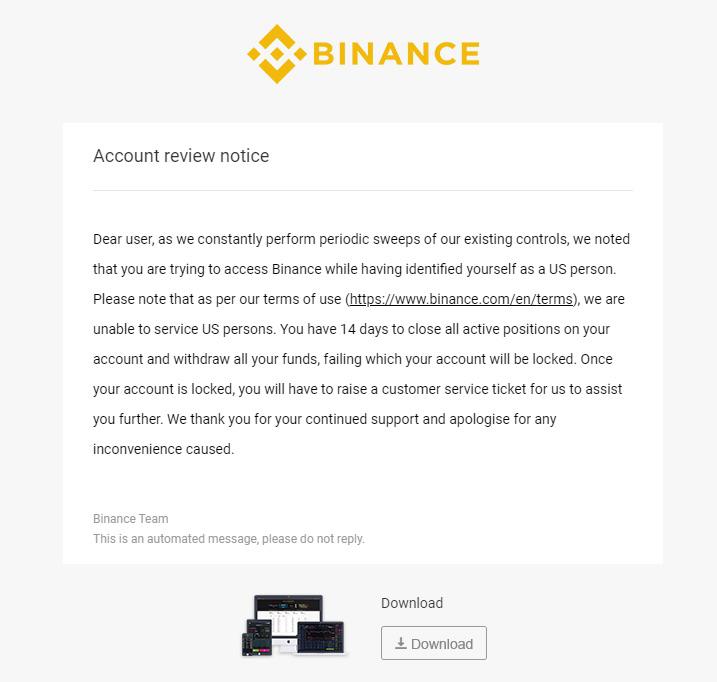Click the 'inconvenience caused' final line
Image resolution: width=717 pixels, height=682 pixels.
(163, 449)
